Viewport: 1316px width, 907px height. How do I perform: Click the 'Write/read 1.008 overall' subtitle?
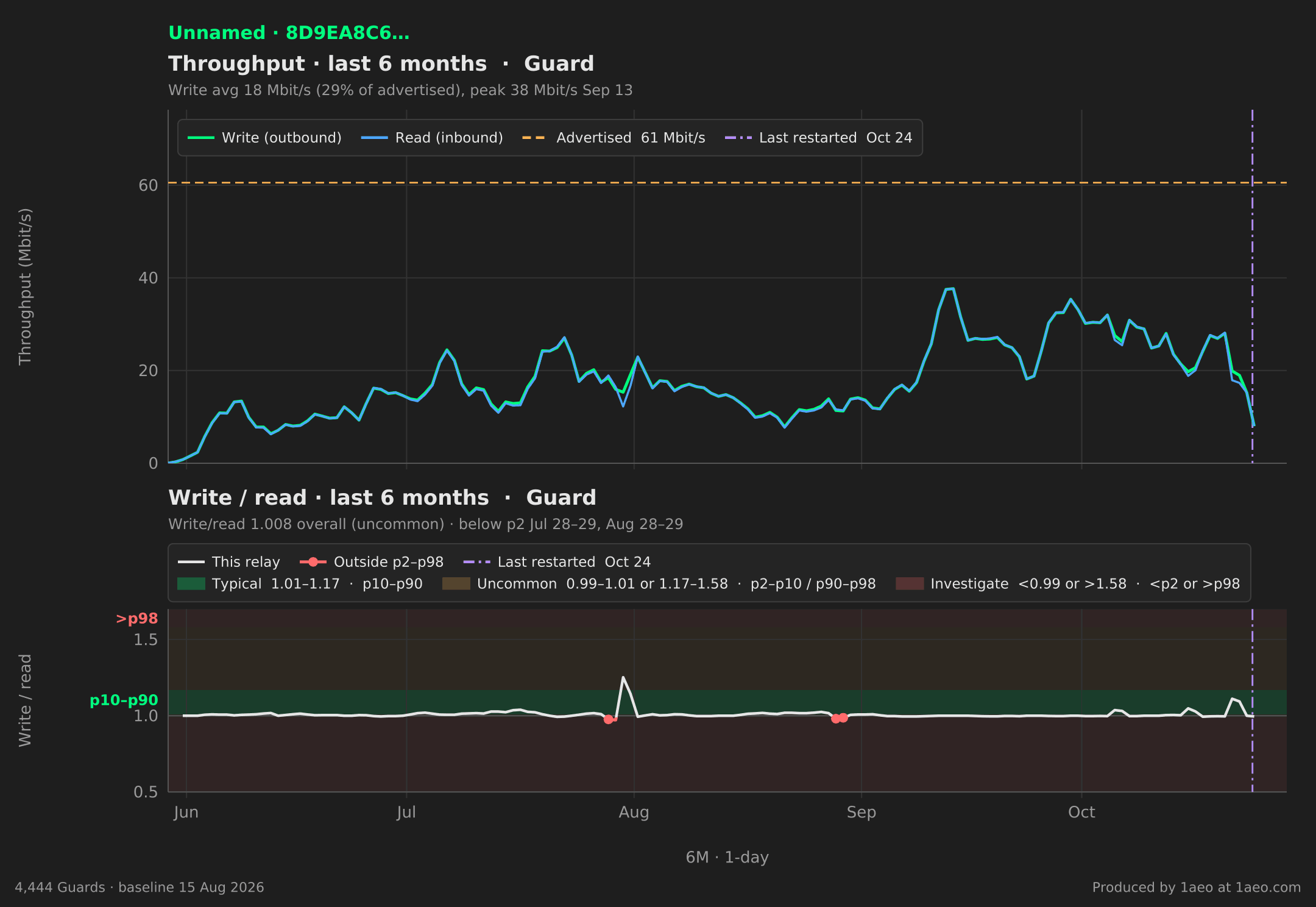425,524
